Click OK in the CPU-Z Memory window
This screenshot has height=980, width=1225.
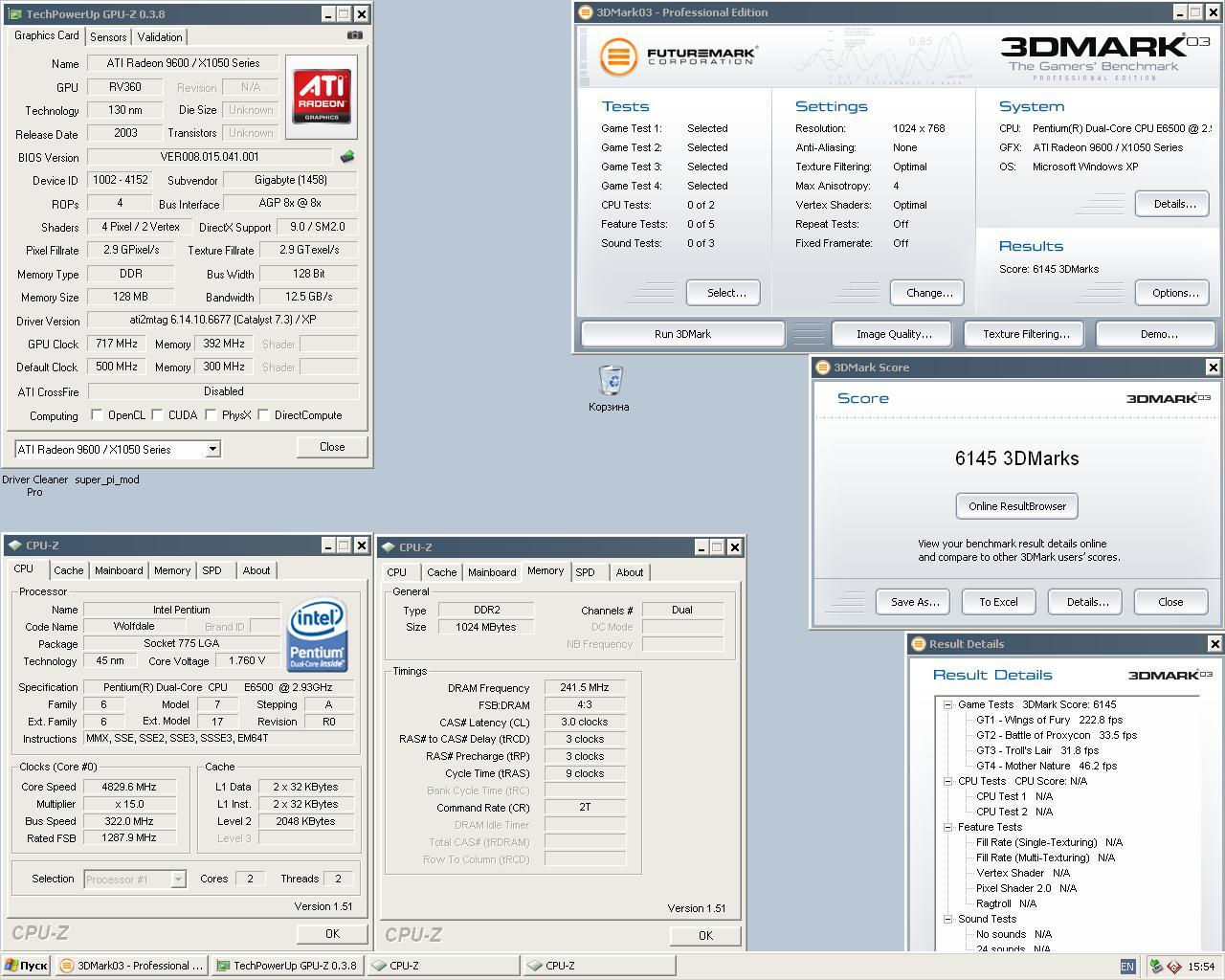(705, 936)
